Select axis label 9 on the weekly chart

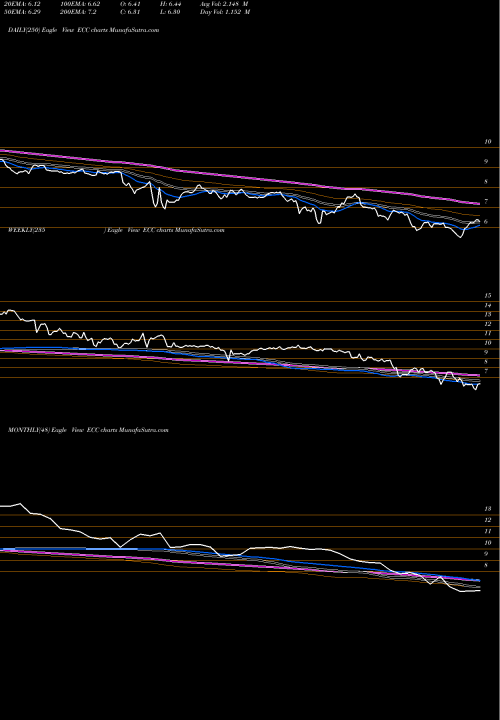click(x=485, y=352)
